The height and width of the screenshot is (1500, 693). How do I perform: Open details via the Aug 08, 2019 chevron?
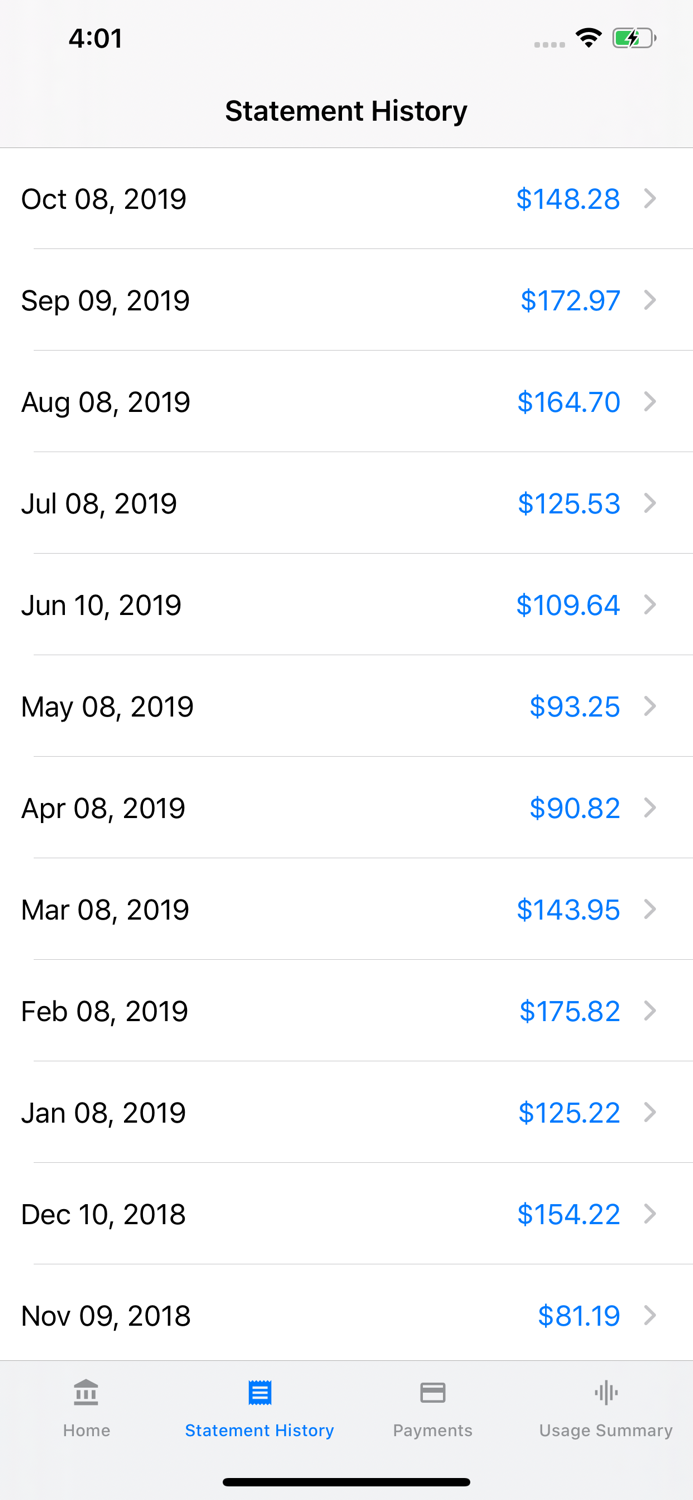point(650,401)
